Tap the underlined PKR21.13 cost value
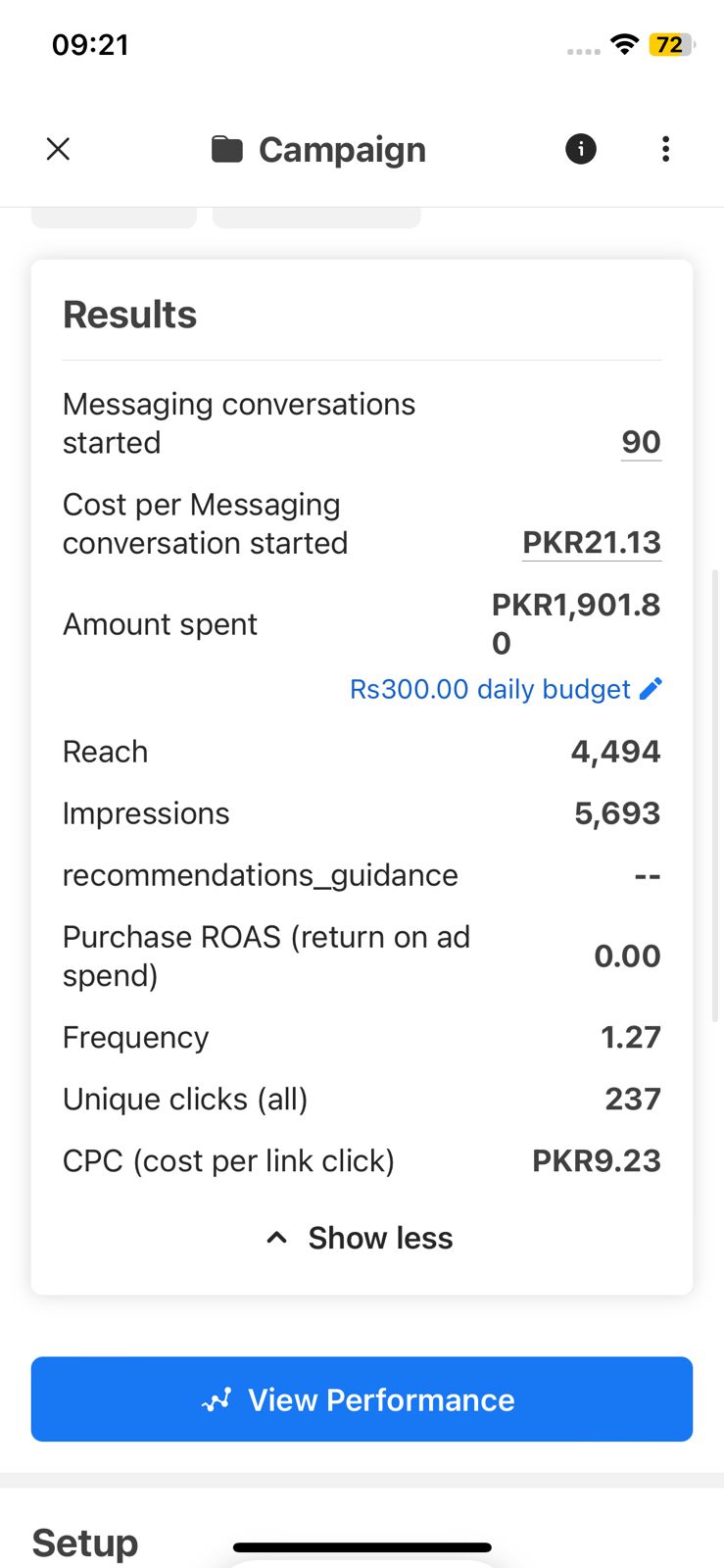Screen dimensions: 724x1568 click(592, 543)
